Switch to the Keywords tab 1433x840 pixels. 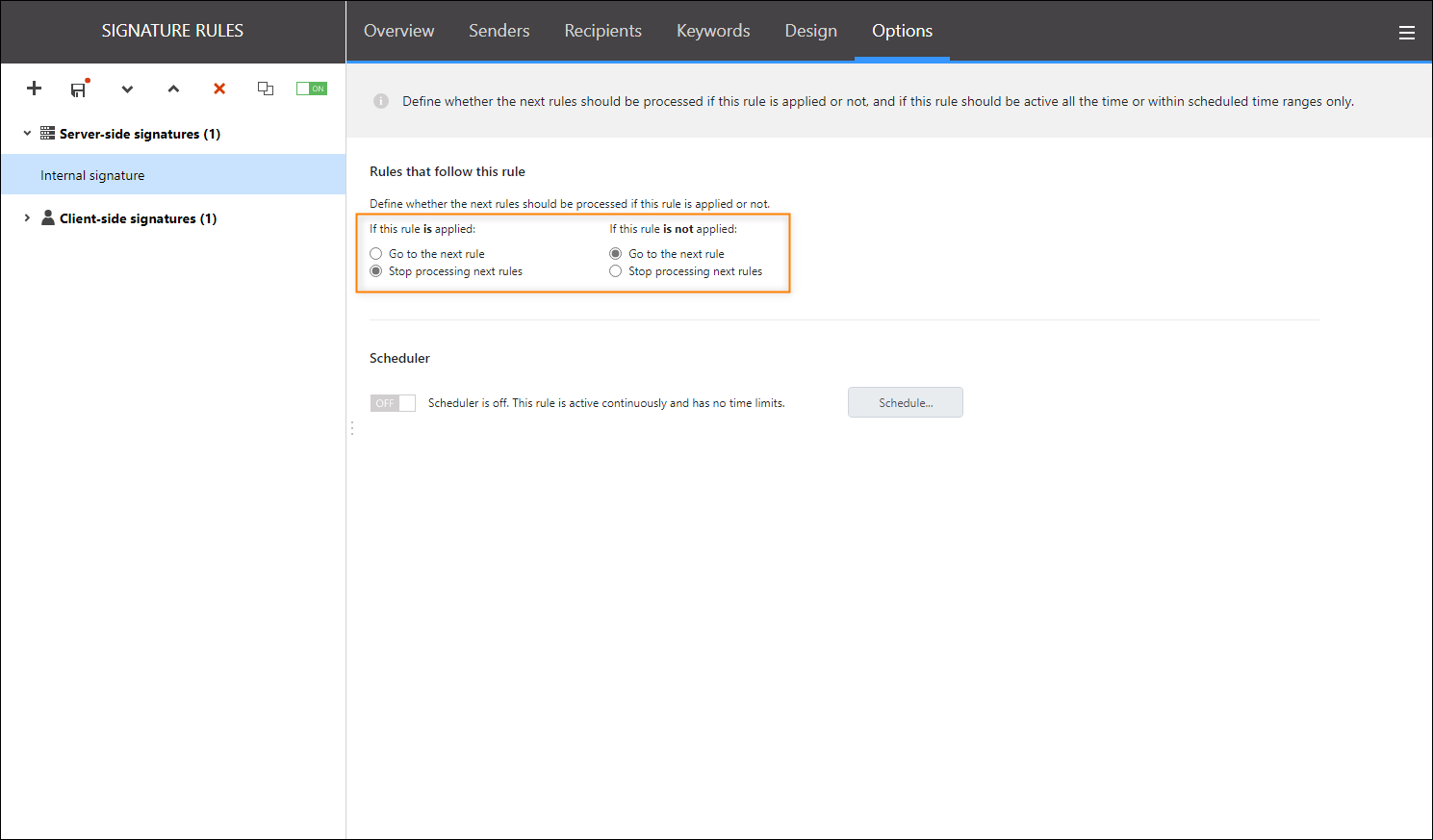click(712, 31)
